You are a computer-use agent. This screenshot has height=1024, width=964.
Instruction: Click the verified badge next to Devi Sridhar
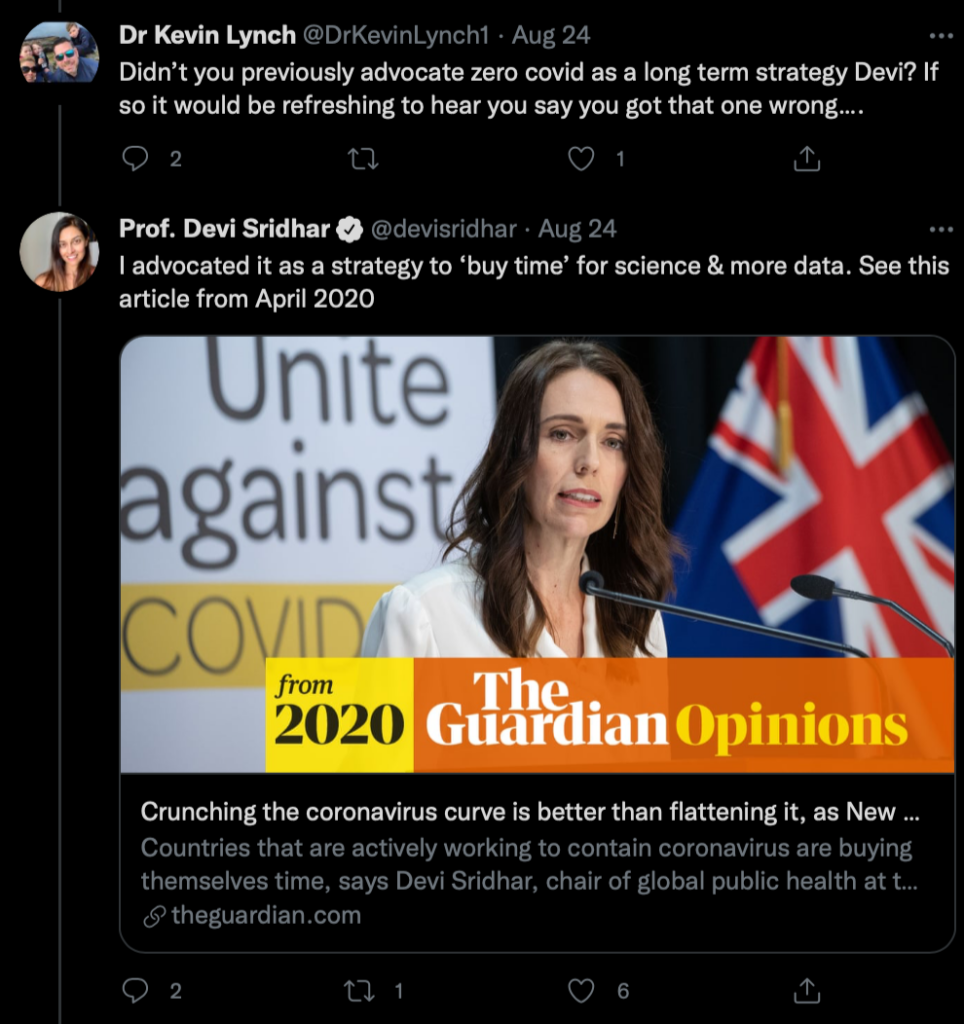(349, 230)
